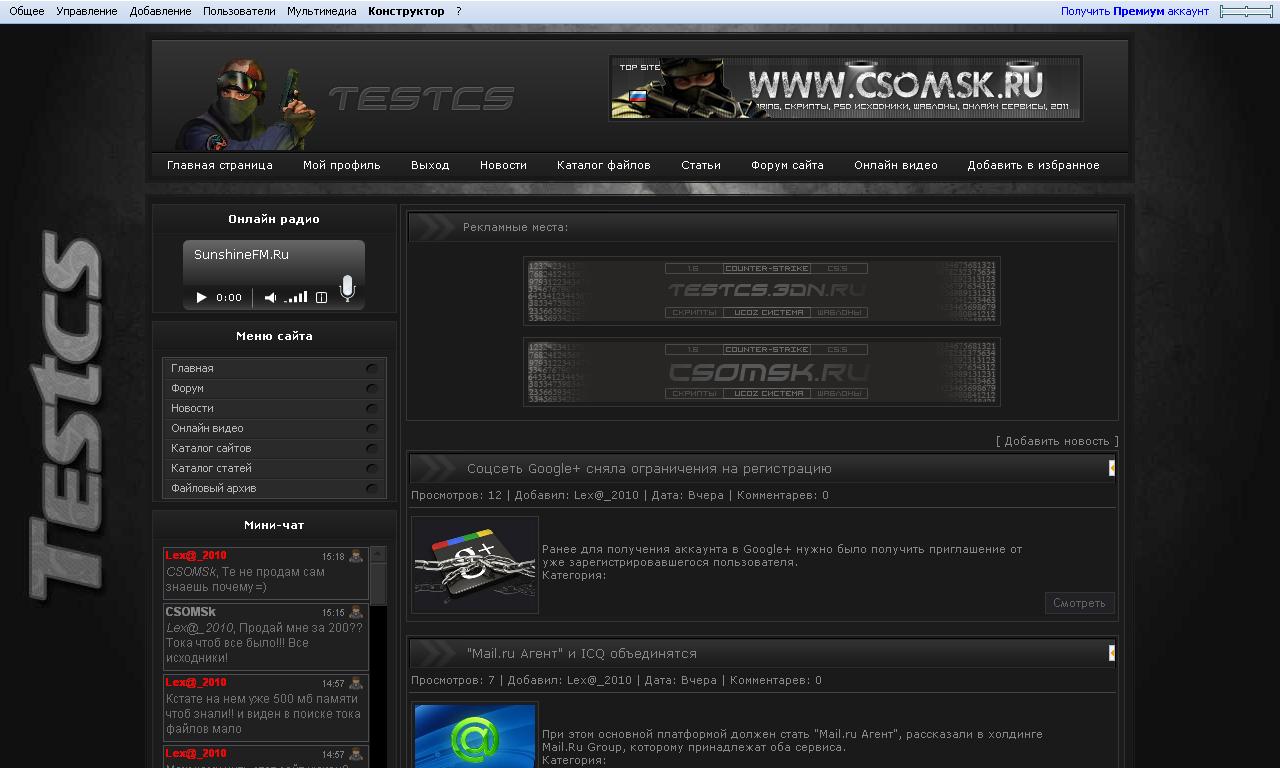Open the Конструктор admin menu
The image size is (1280, 768).
coord(406,11)
